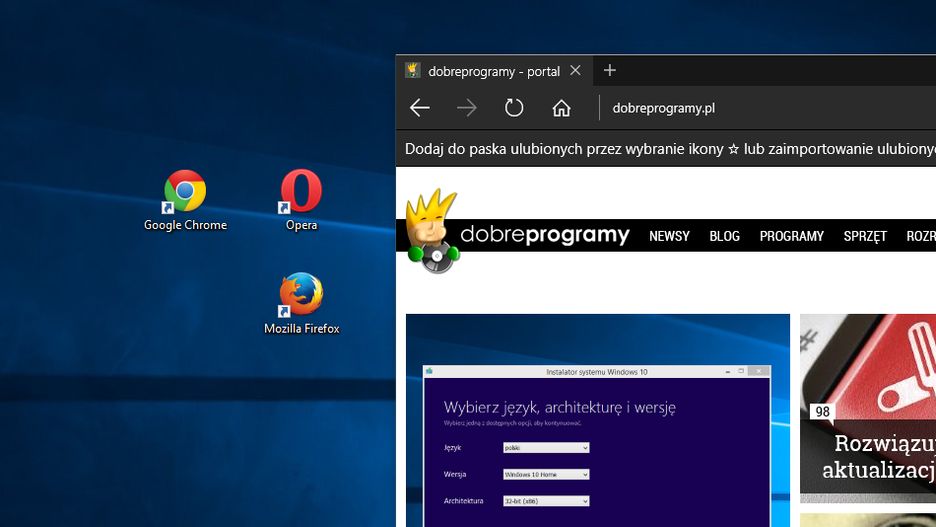Click the favorites bar hint text

[x=670, y=149]
